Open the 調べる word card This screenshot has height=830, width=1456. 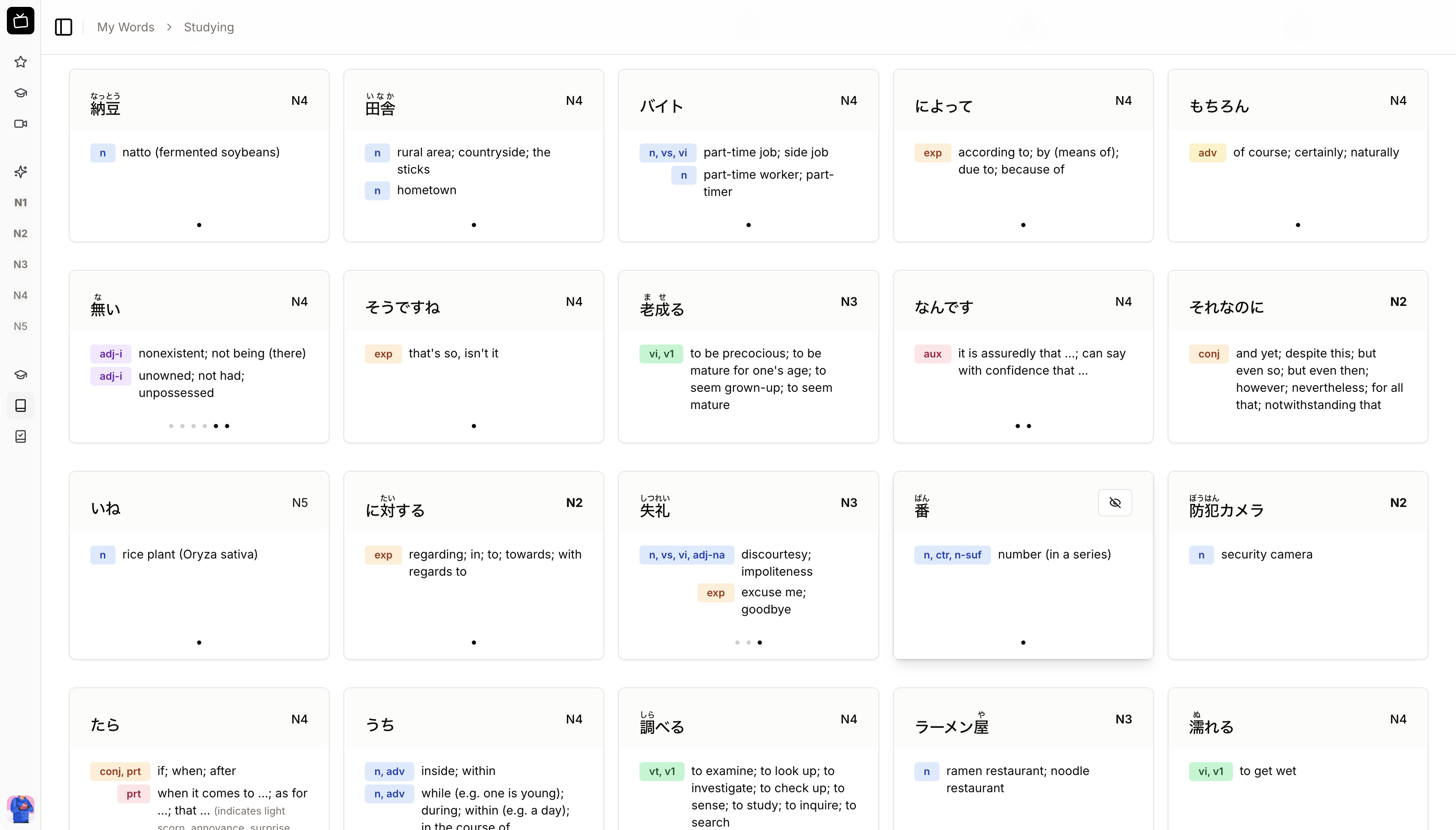pos(748,759)
